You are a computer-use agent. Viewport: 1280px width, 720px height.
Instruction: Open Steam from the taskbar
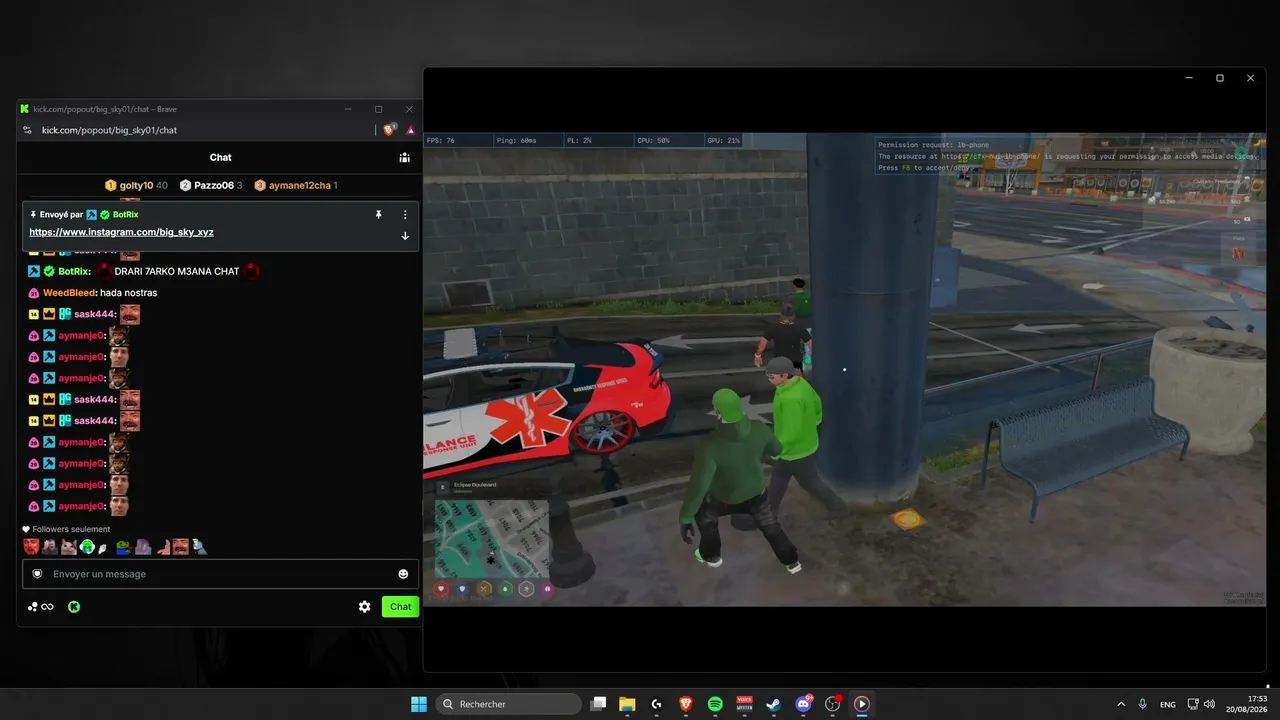click(773, 704)
